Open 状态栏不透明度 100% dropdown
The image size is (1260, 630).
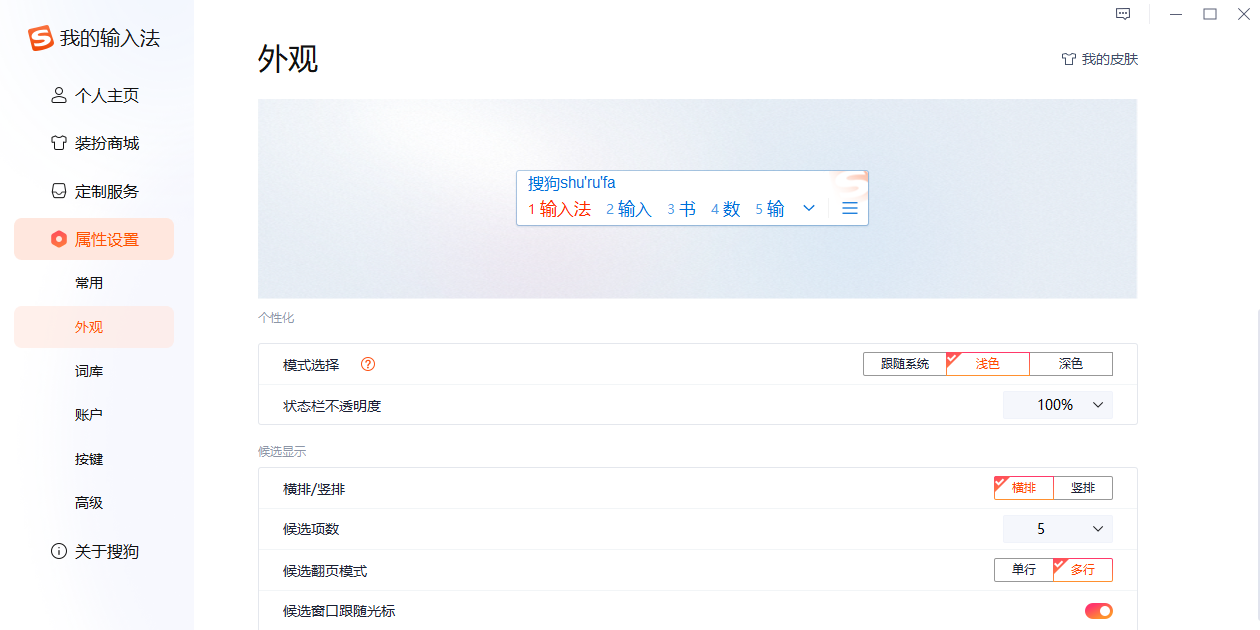click(x=1058, y=405)
